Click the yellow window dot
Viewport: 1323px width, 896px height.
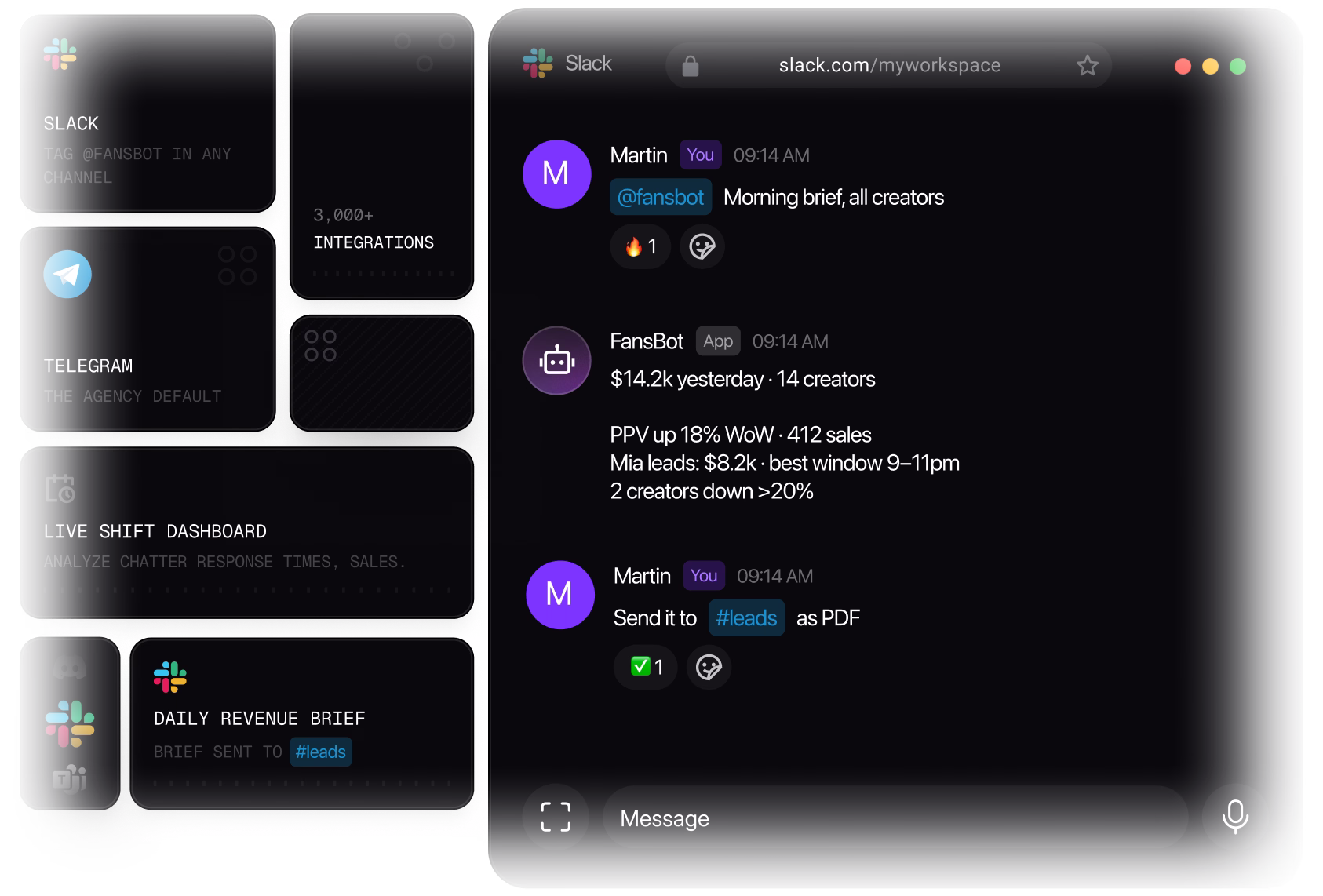click(x=1210, y=67)
